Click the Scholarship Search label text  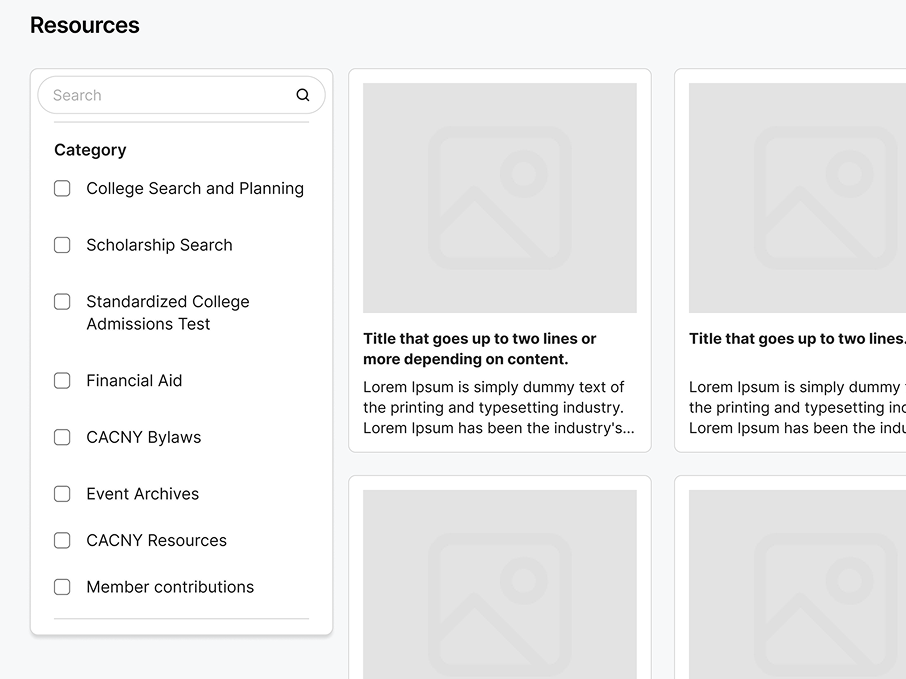click(x=159, y=245)
